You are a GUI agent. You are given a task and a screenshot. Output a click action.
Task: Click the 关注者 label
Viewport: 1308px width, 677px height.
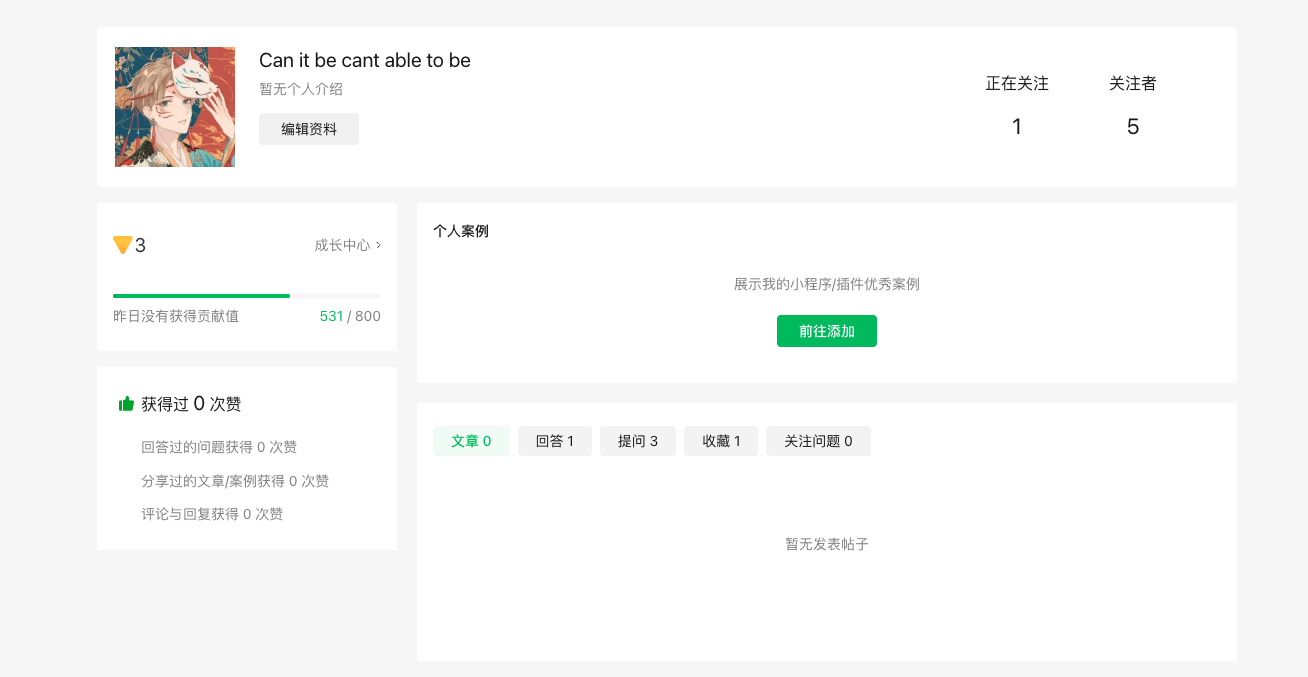(x=1133, y=84)
